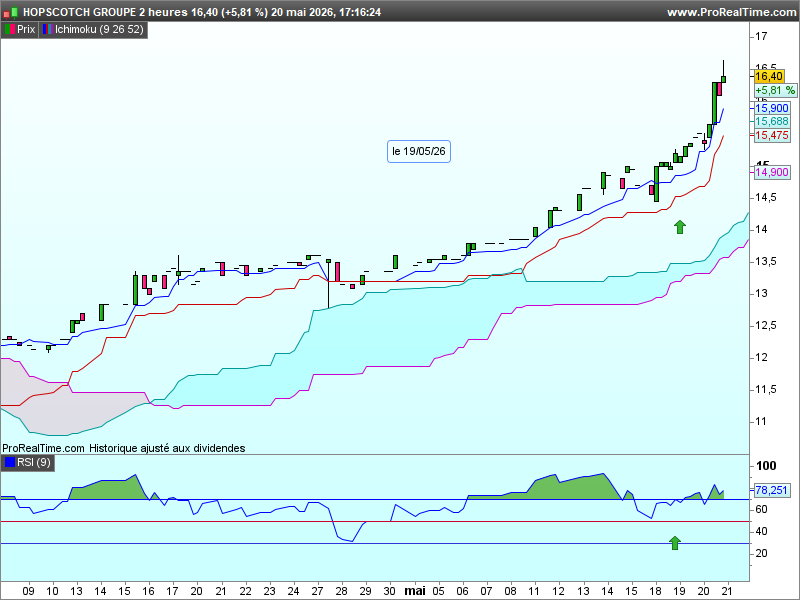Click the Ichimoku colored-bars legend icon

tap(47, 30)
